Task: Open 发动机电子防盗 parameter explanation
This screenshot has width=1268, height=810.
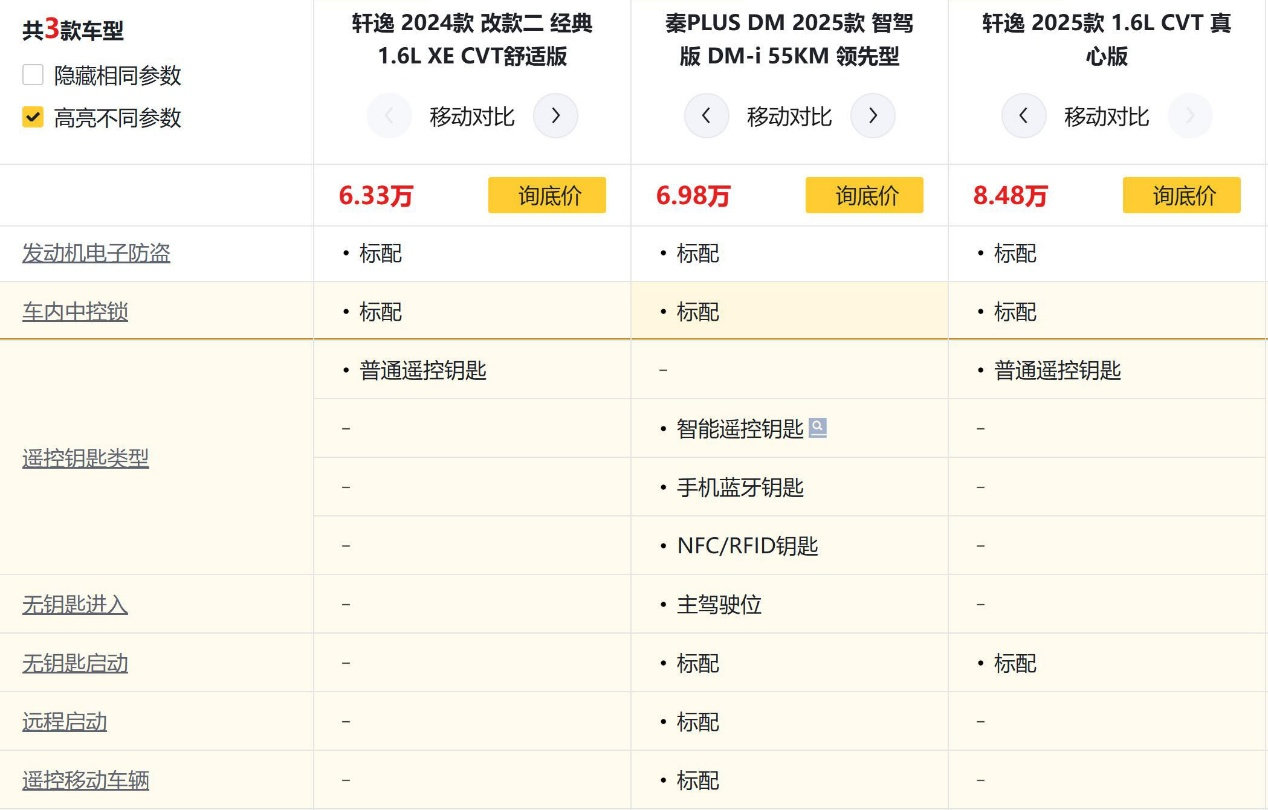Action: pyautogui.click(x=96, y=253)
